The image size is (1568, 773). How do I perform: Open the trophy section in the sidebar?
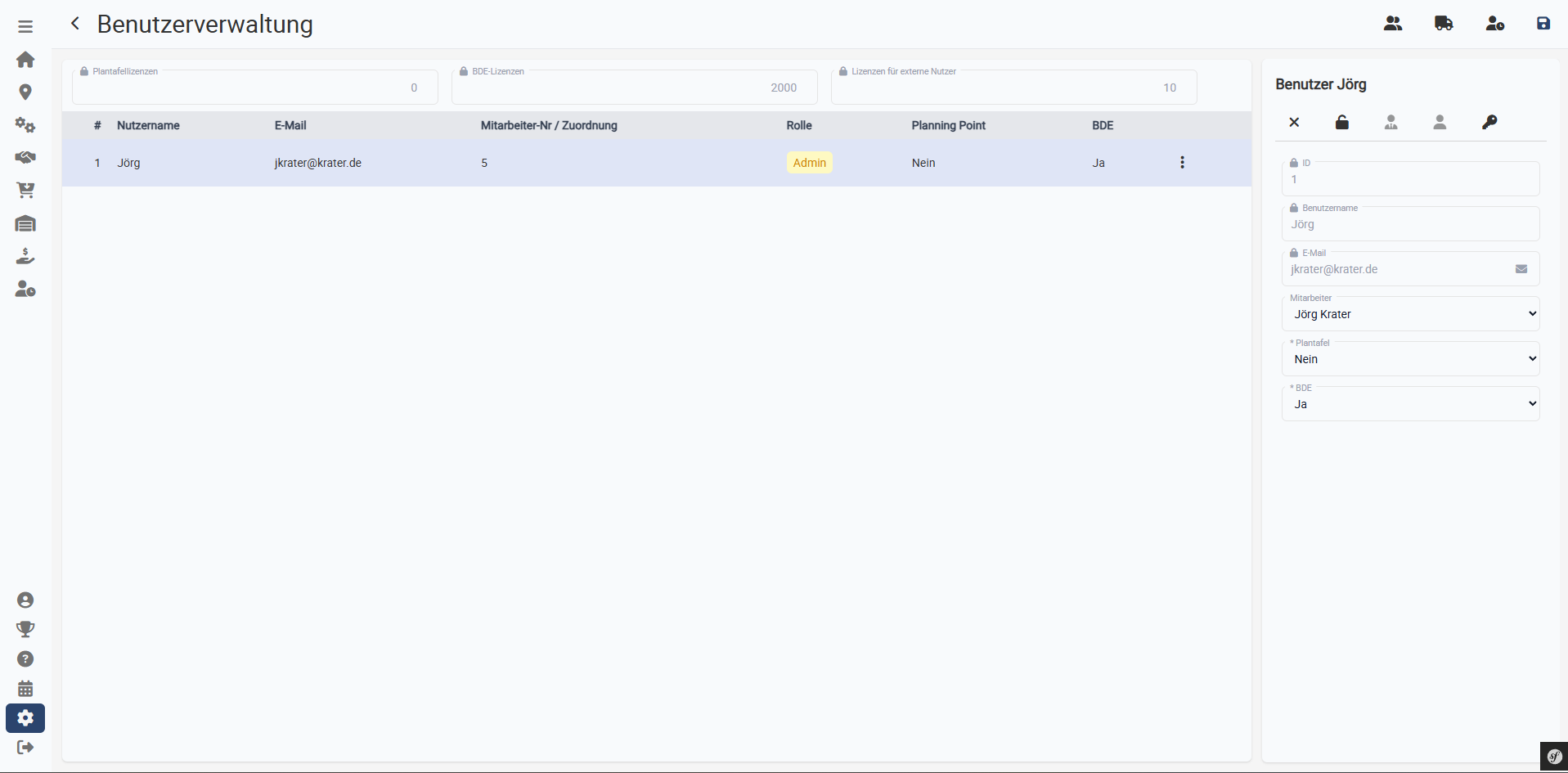pyautogui.click(x=25, y=629)
